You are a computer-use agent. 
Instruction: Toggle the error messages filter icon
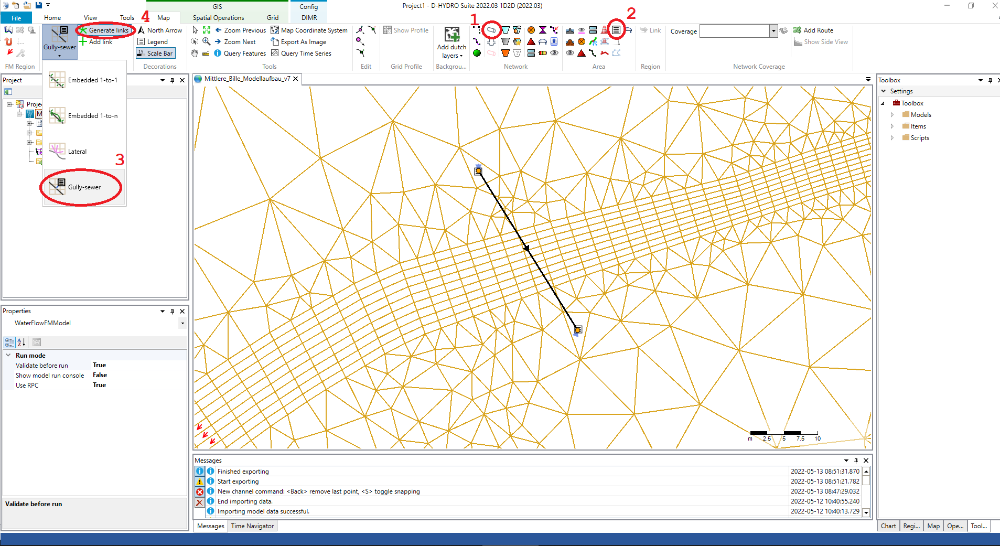200,492
